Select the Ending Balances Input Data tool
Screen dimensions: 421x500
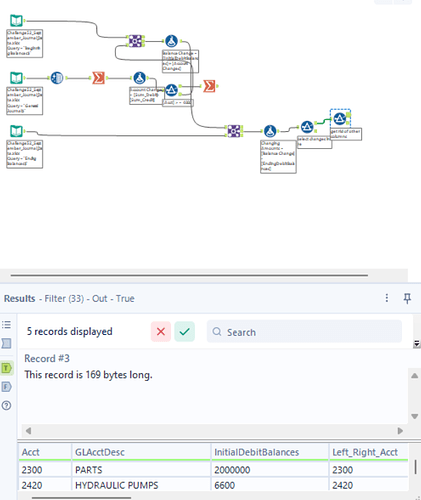pos(16,131)
